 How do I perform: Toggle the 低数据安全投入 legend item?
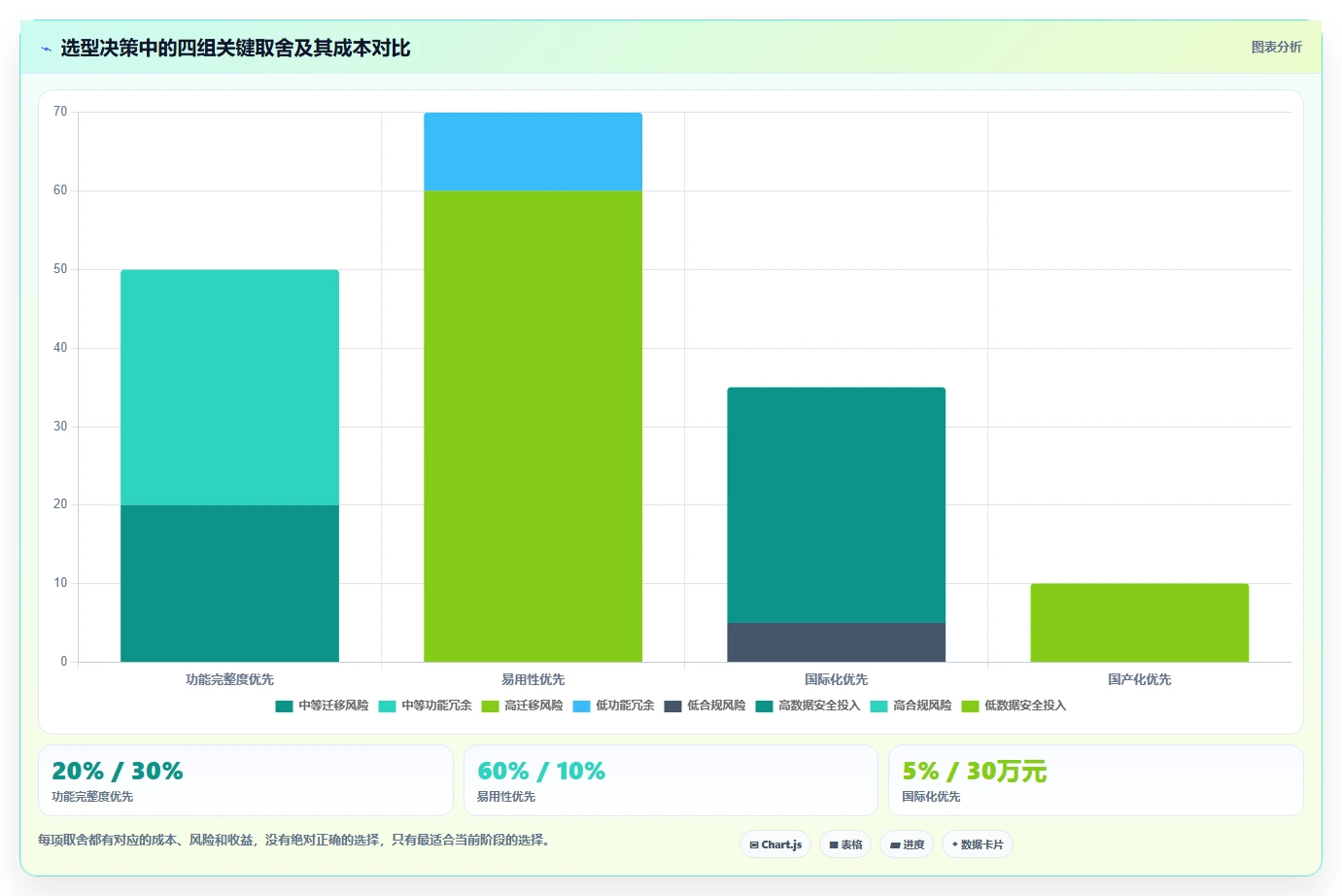tap(1014, 706)
